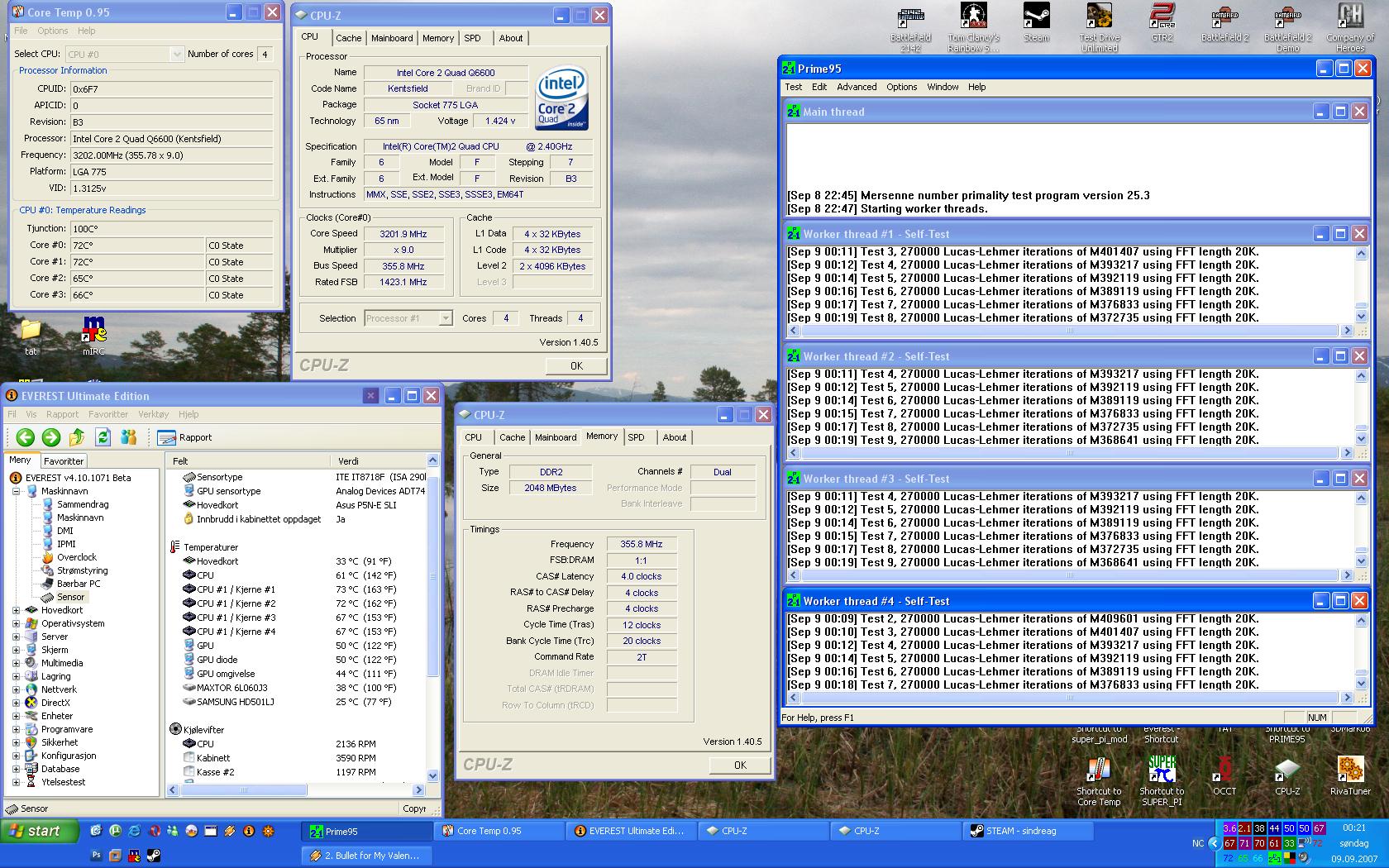Expand Hovedkort tree node
This screenshot has height=868, width=1389.
click(x=16, y=610)
